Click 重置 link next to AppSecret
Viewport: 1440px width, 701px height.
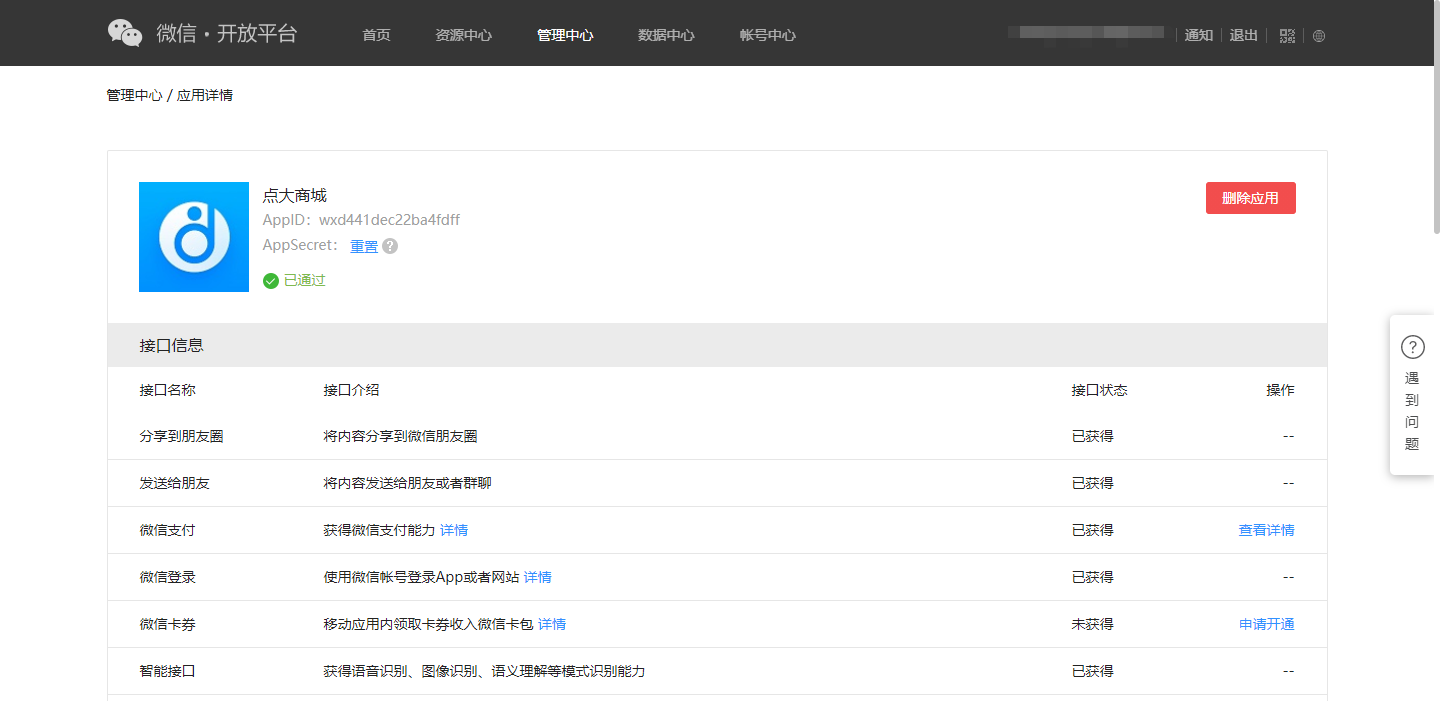364,246
